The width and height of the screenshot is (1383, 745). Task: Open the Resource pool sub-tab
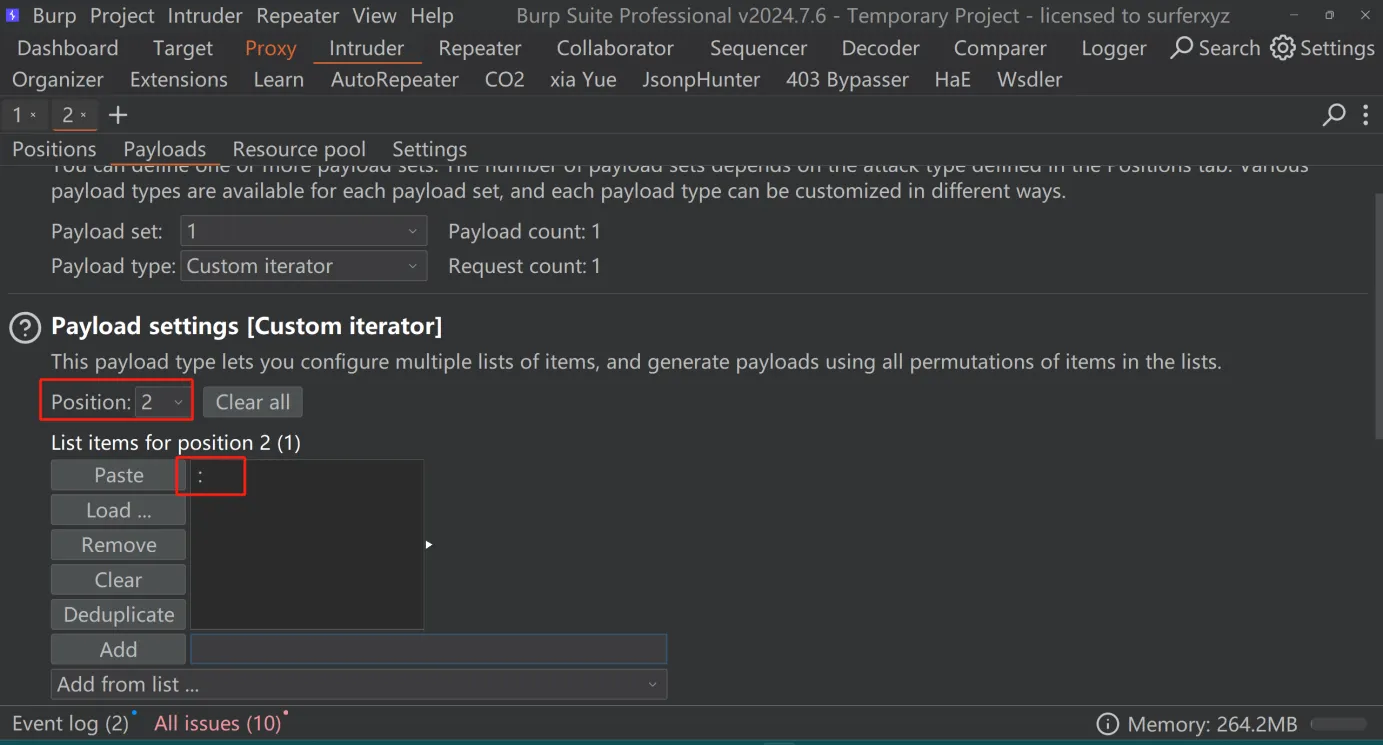(299, 149)
